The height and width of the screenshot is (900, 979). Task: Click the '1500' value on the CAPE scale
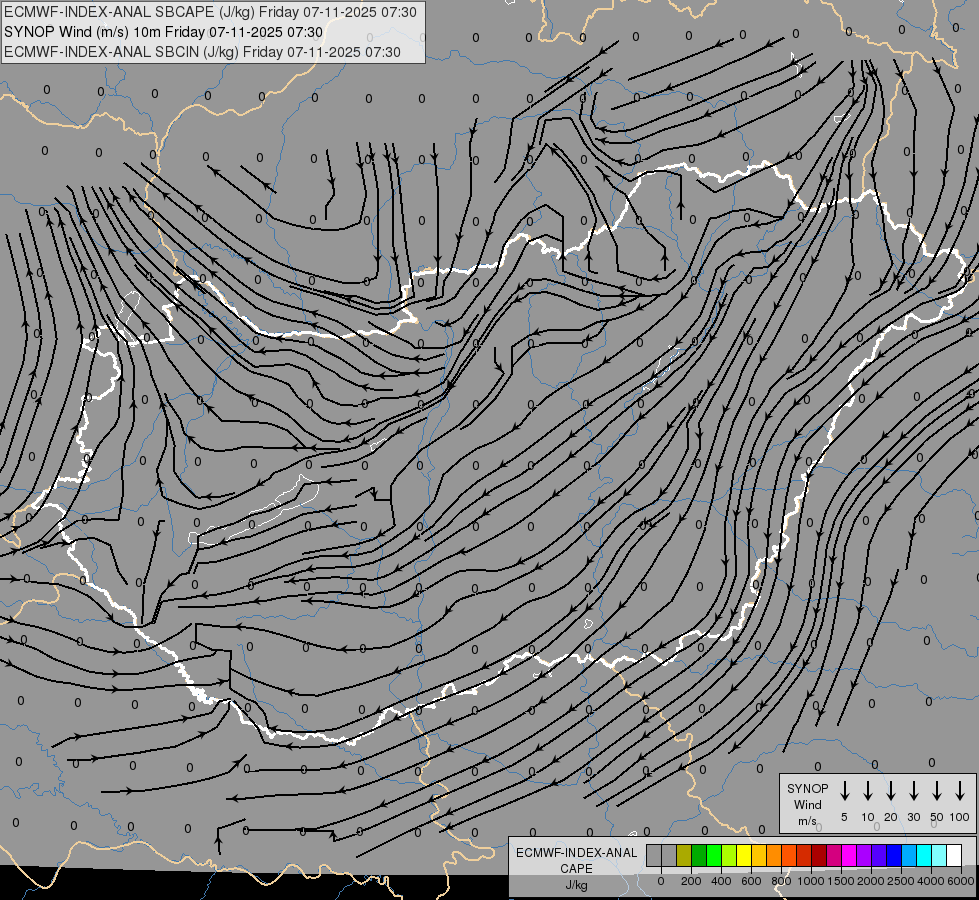click(841, 881)
